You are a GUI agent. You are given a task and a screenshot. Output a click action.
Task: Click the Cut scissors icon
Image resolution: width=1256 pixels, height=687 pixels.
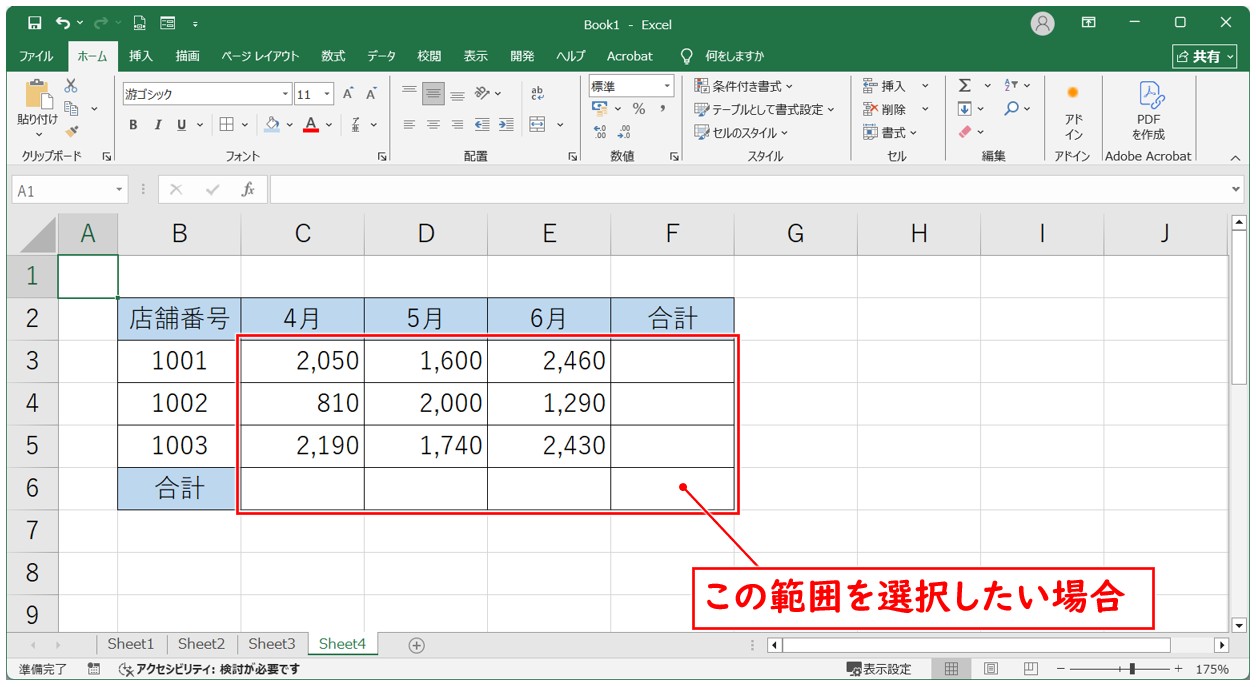tap(71, 86)
